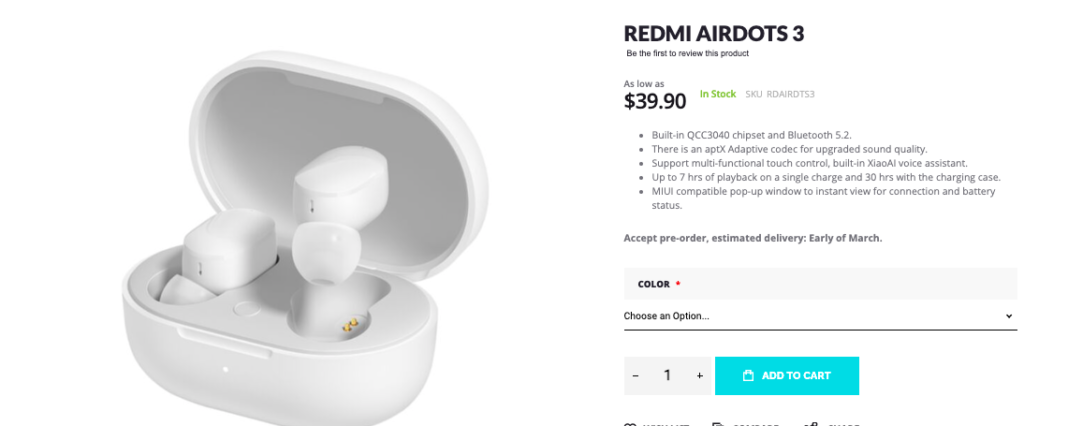Click the quantity input field
This screenshot has height=426, width=1068.
point(667,376)
